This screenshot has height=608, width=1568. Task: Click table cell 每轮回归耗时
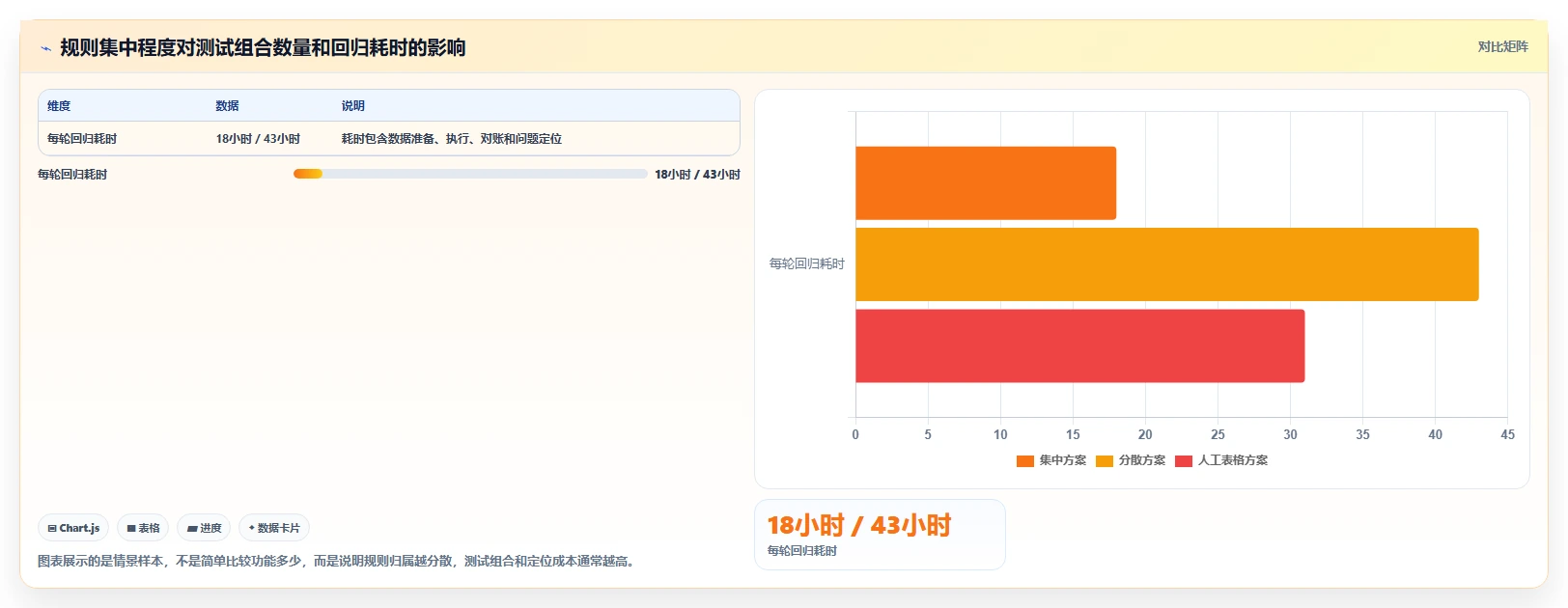(x=82, y=139)
